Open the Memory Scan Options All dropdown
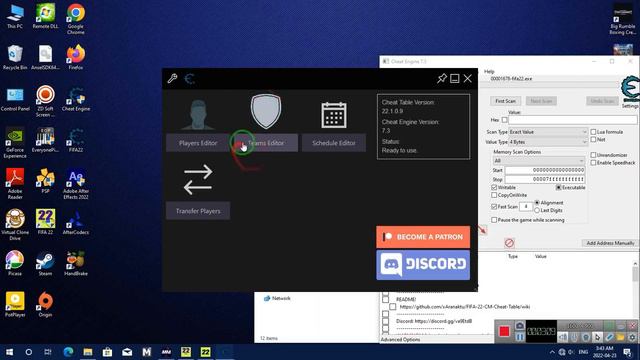 (x=539, y=161)
